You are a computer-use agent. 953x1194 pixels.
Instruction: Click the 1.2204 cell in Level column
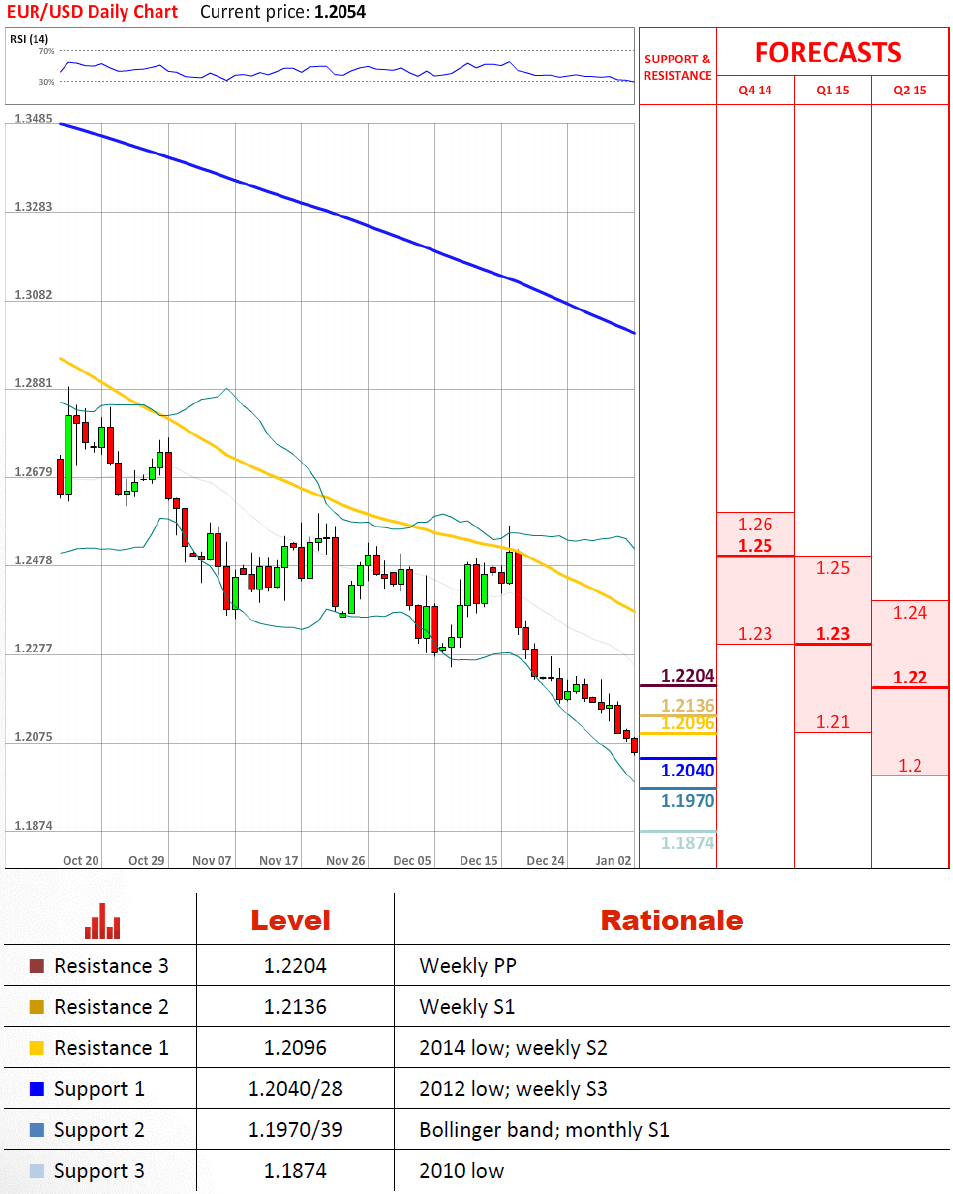[x=295, y=966]
